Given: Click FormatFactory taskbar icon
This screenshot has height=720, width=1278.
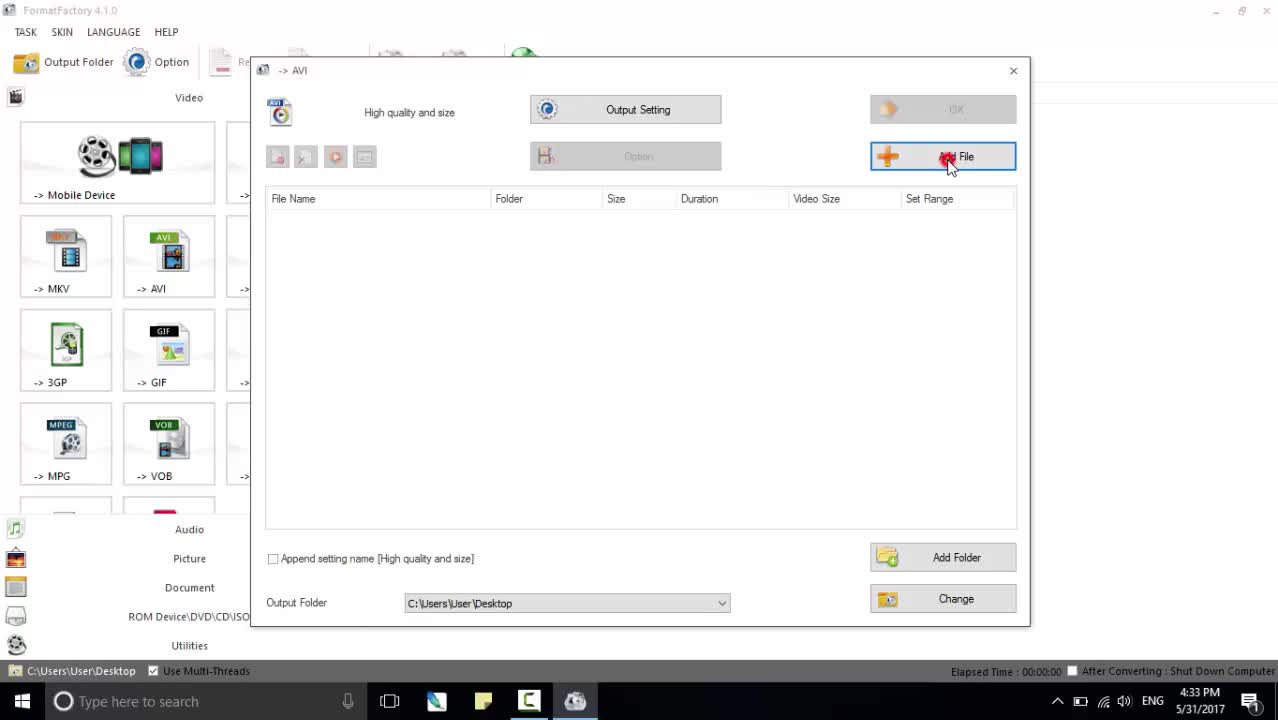Looking at the screenshot, I should (575, 701).
